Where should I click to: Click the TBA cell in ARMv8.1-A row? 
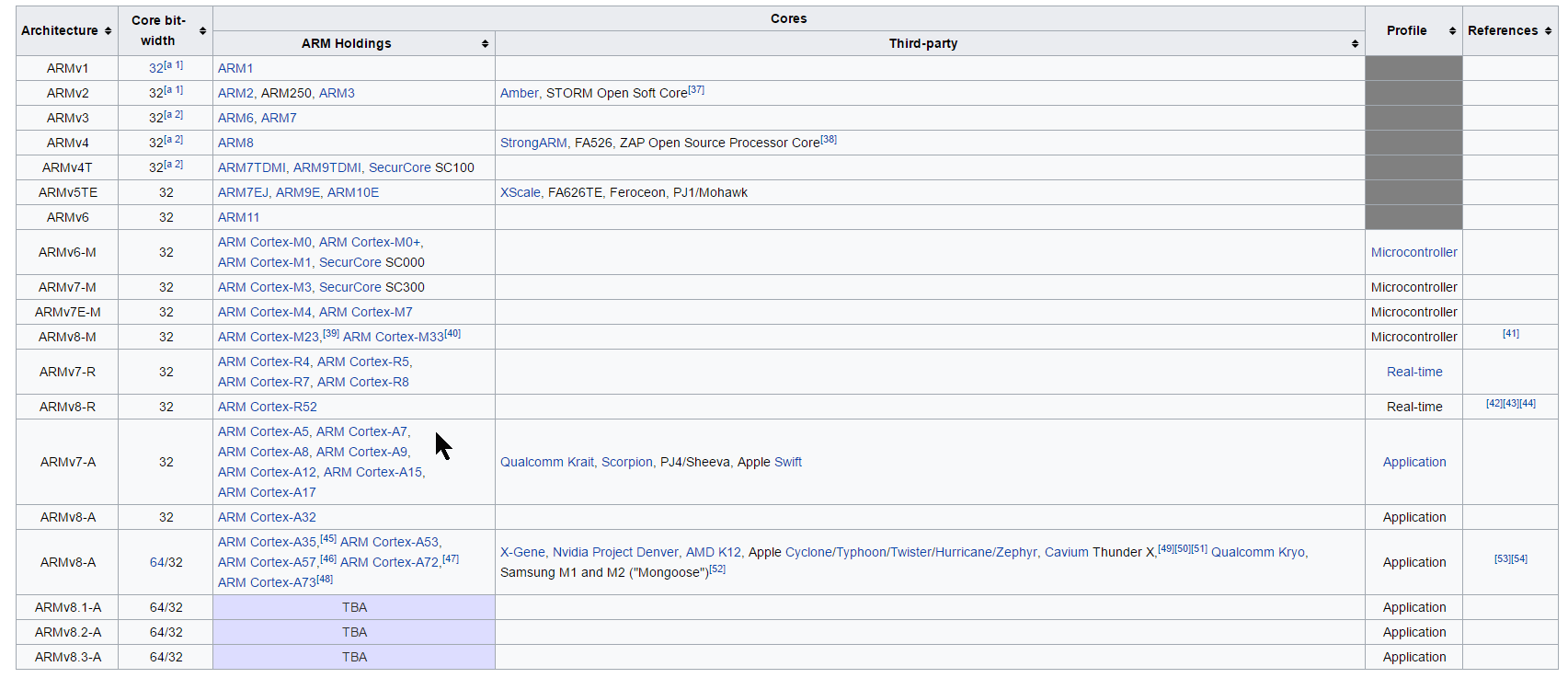click(354, 608)
